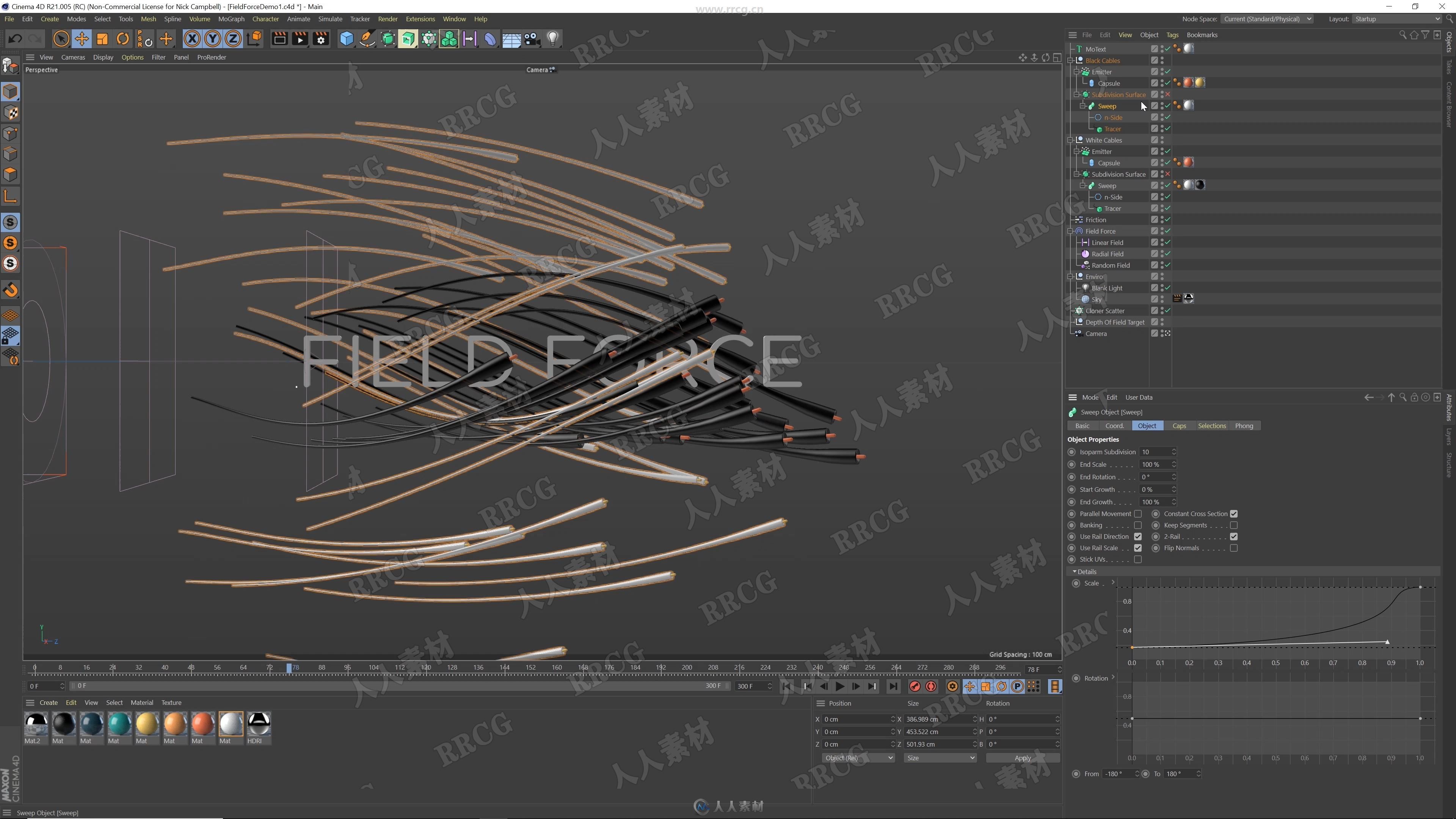The image size is (1456, 819).
Task: Click the Radial Field object icon
Action: [x=1085, y=254]
